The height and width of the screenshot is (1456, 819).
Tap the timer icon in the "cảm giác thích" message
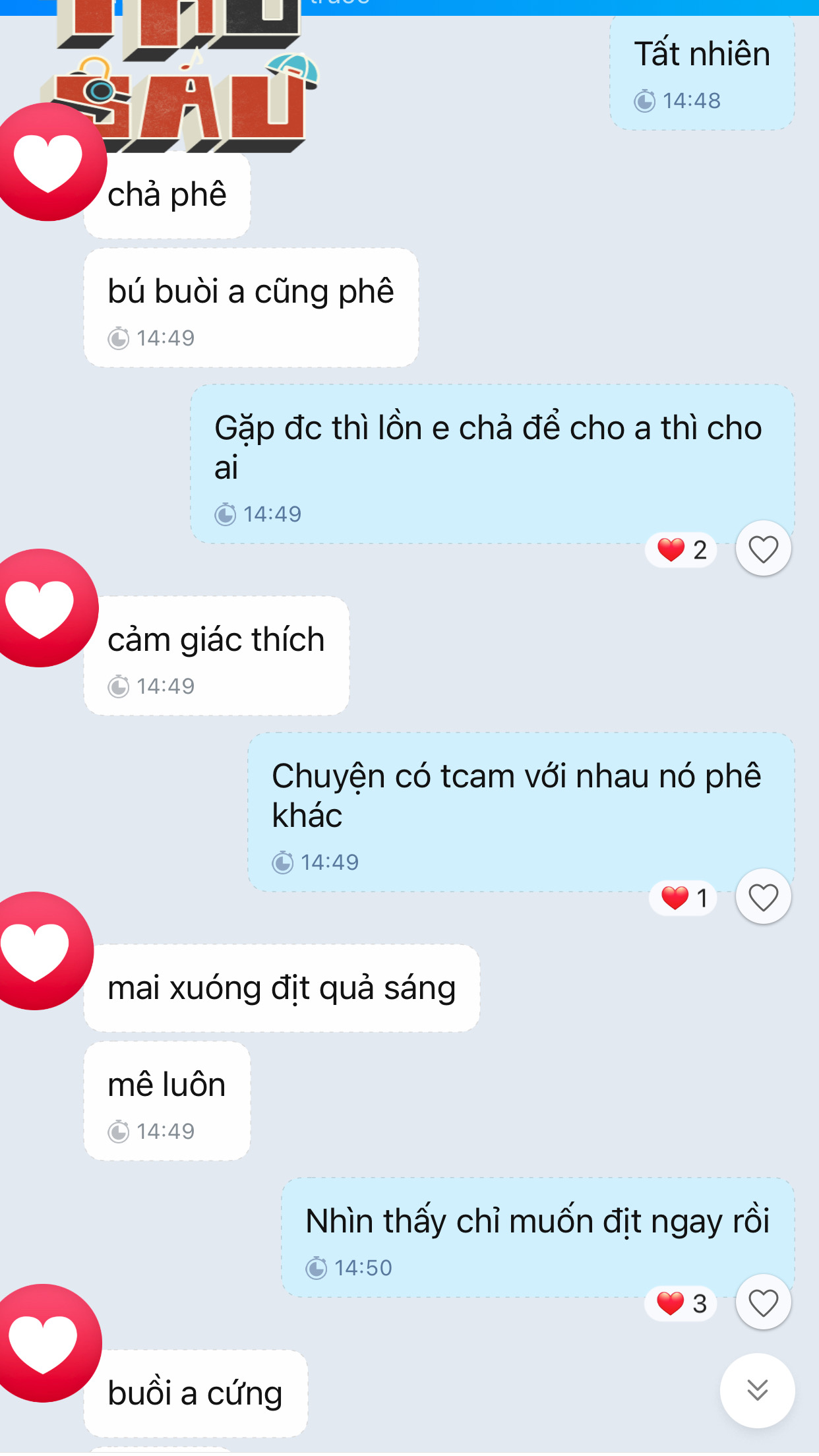point(119,686)
